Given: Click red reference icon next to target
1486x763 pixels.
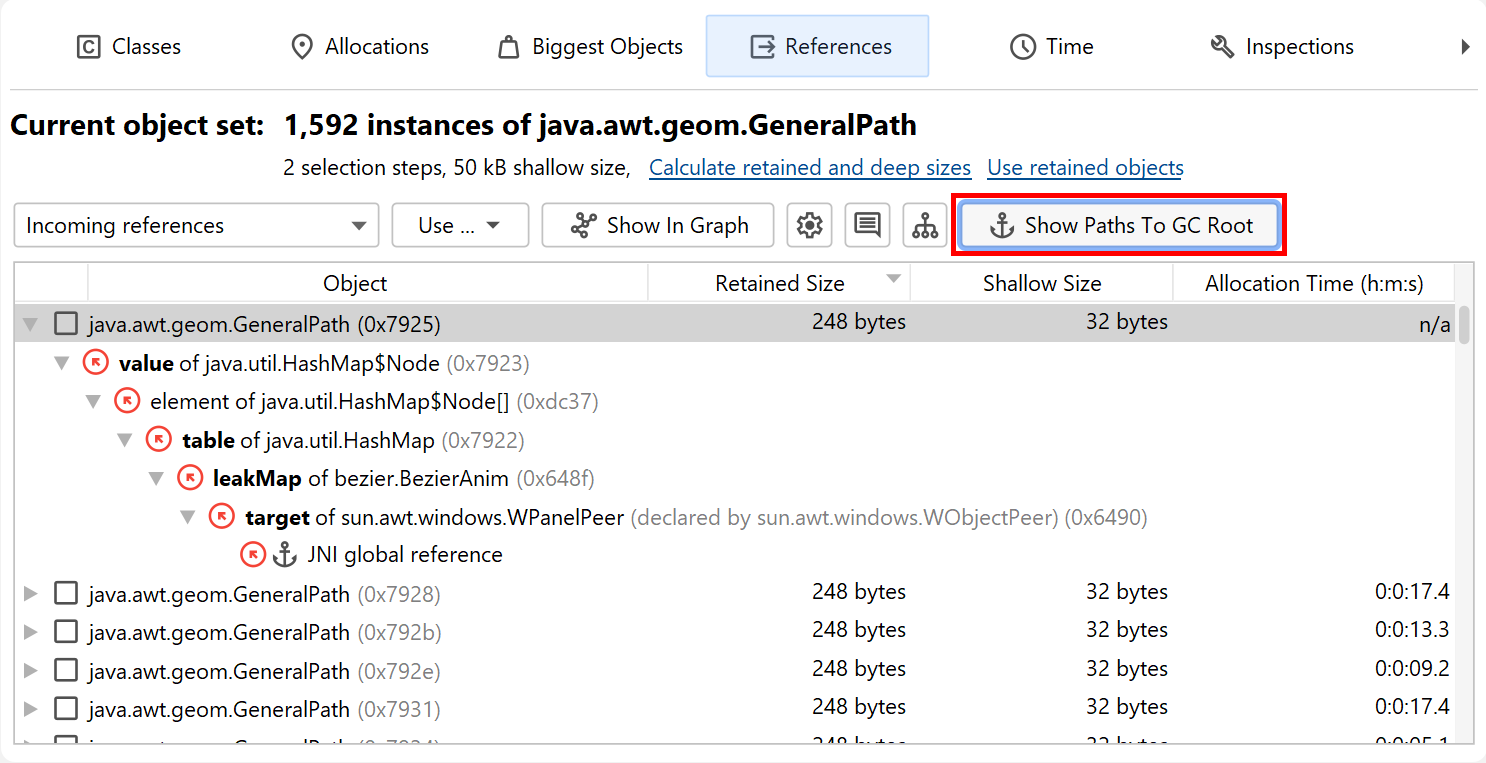Looking at the screenshot, I should [222, 517].
